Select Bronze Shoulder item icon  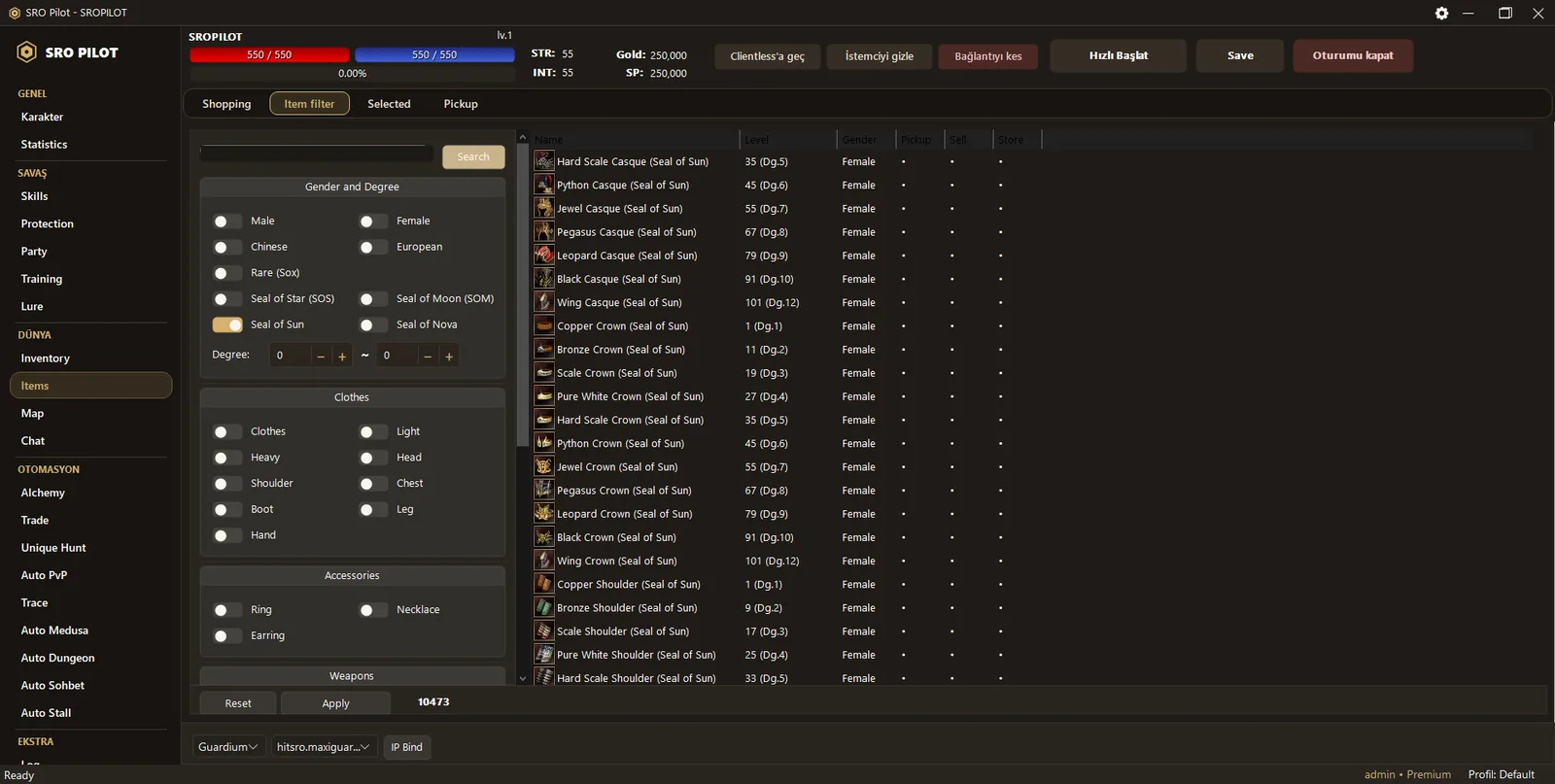544,607
